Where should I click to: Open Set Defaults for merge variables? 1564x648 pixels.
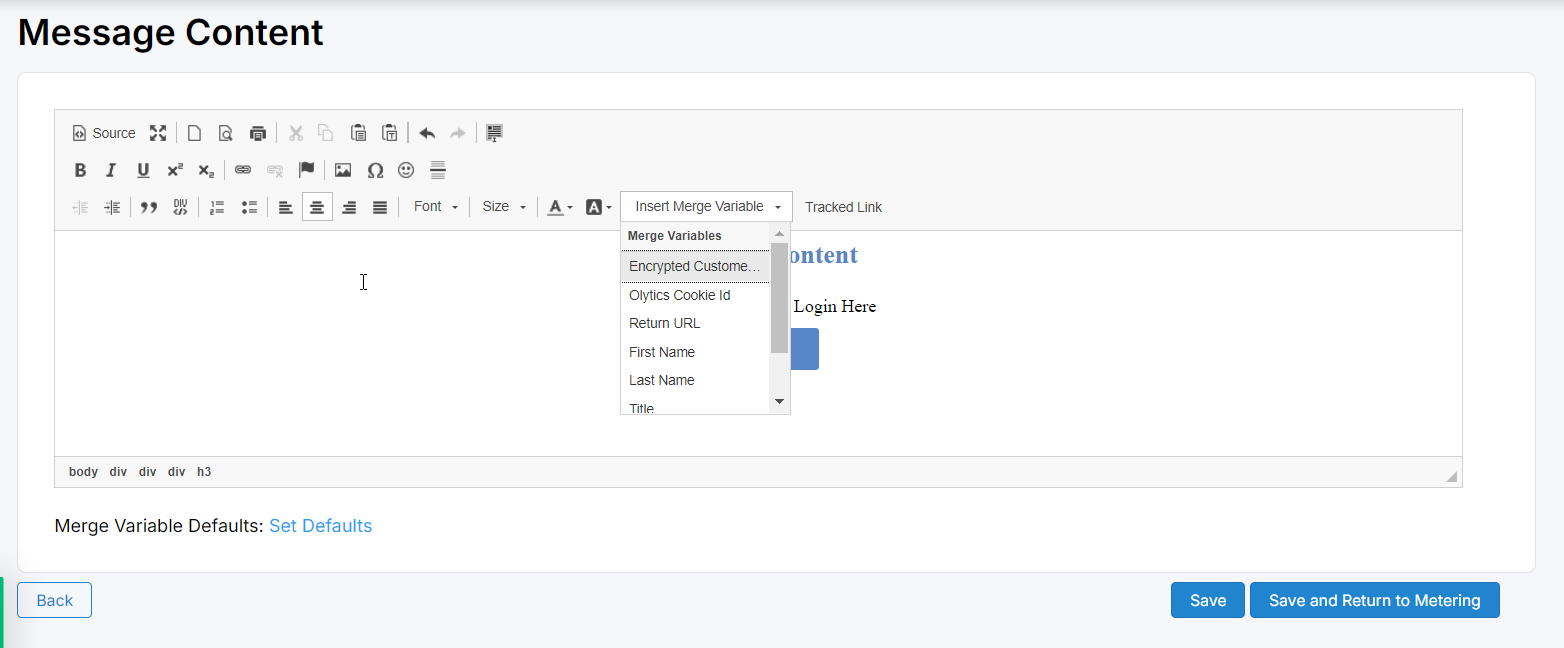pos(320,525)
